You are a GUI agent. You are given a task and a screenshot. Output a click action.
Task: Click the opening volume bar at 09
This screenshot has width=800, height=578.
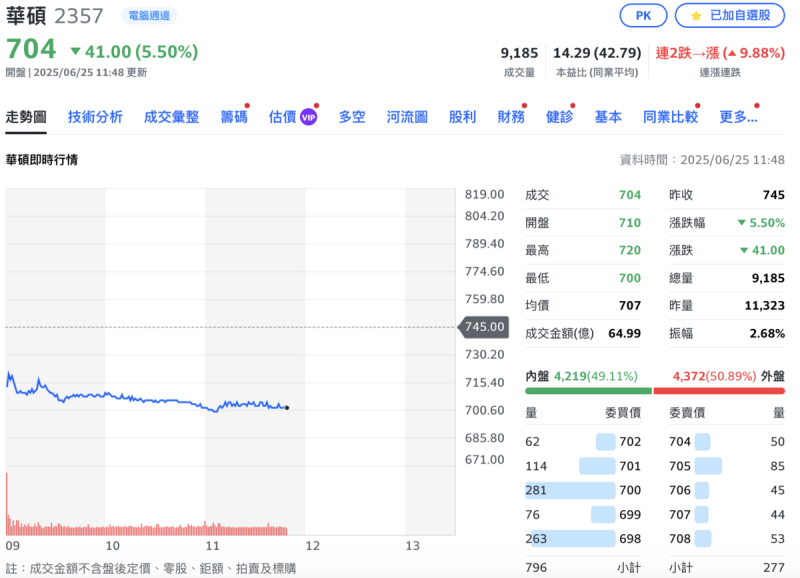(x=7, y=504)
